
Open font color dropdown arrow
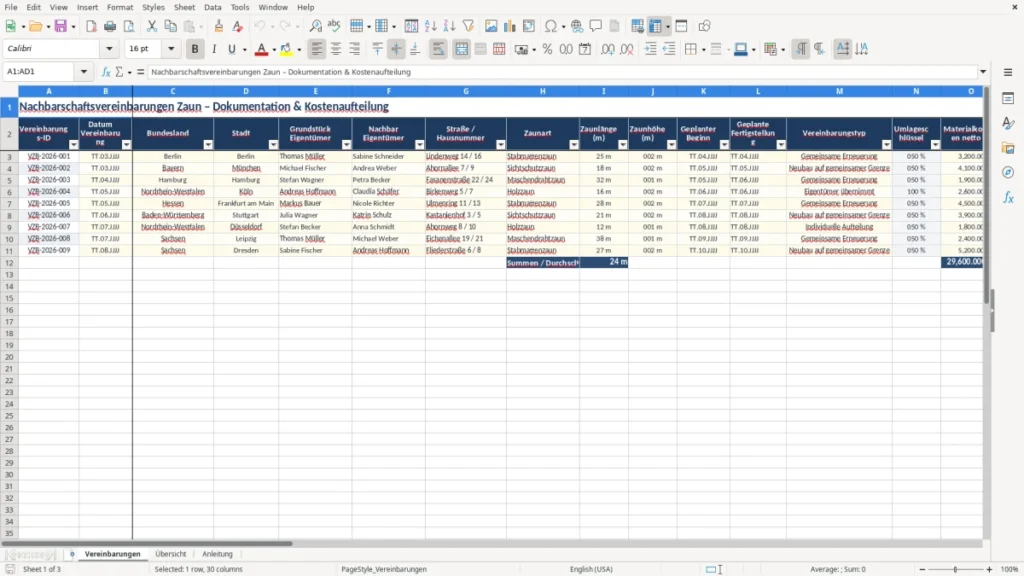pyautogui.click(x=274, y=50)
